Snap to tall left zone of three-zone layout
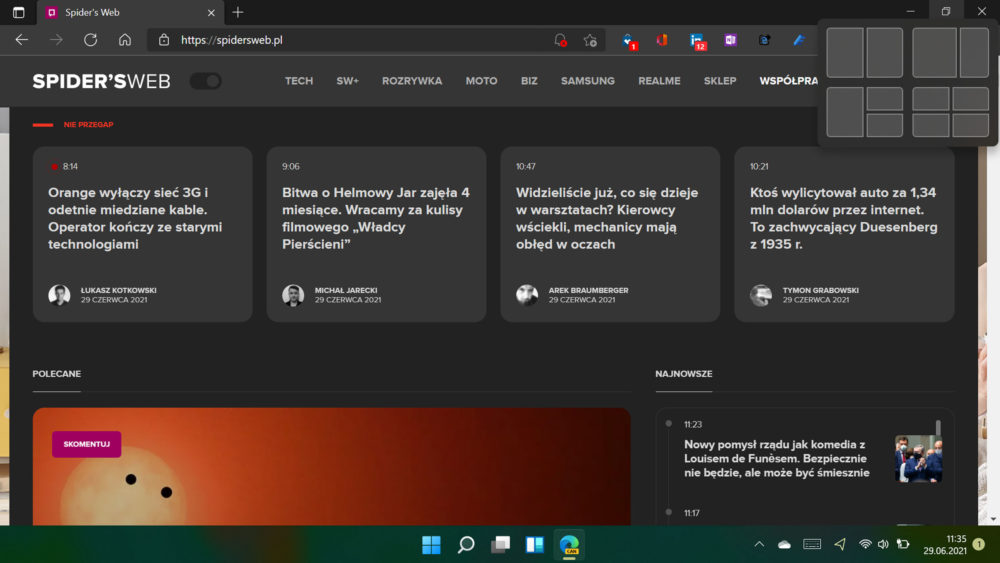 point(845,112)
